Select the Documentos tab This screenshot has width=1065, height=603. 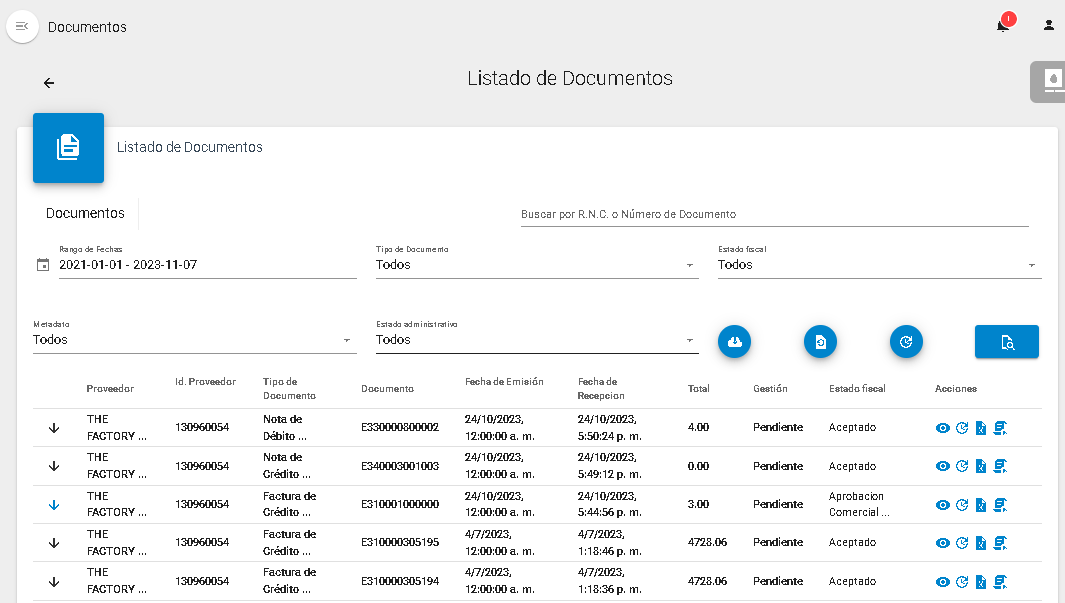86,213
